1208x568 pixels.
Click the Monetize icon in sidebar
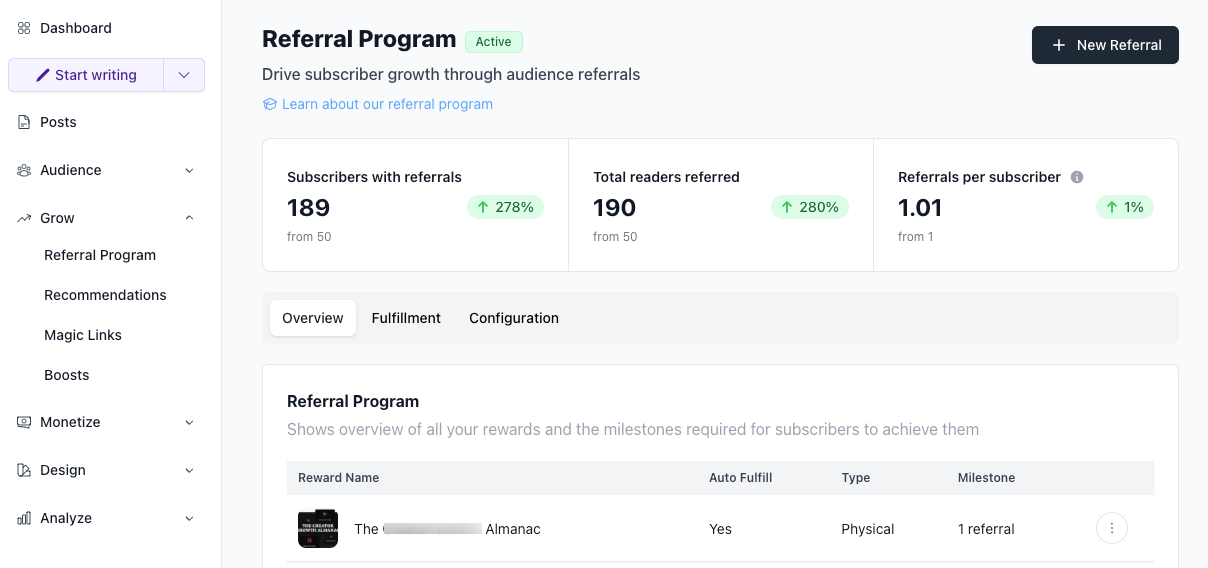[24, 422]
